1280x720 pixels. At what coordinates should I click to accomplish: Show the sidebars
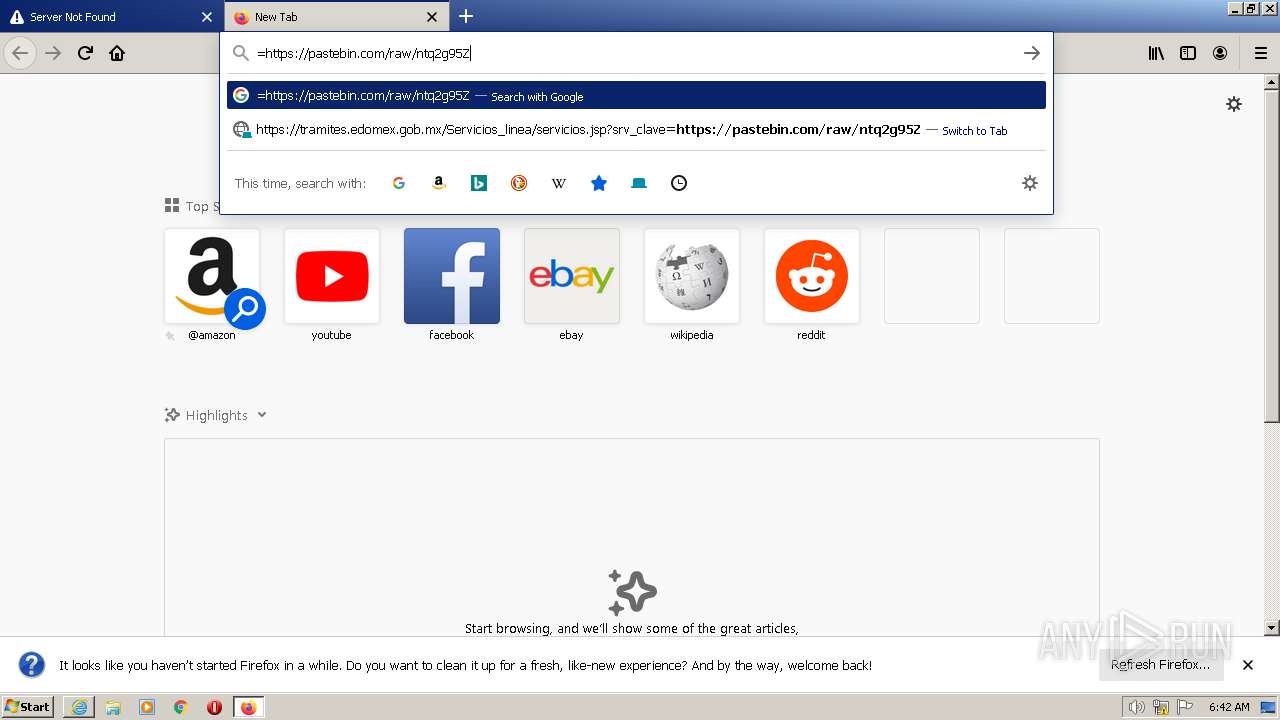[x=1188, y=53]
